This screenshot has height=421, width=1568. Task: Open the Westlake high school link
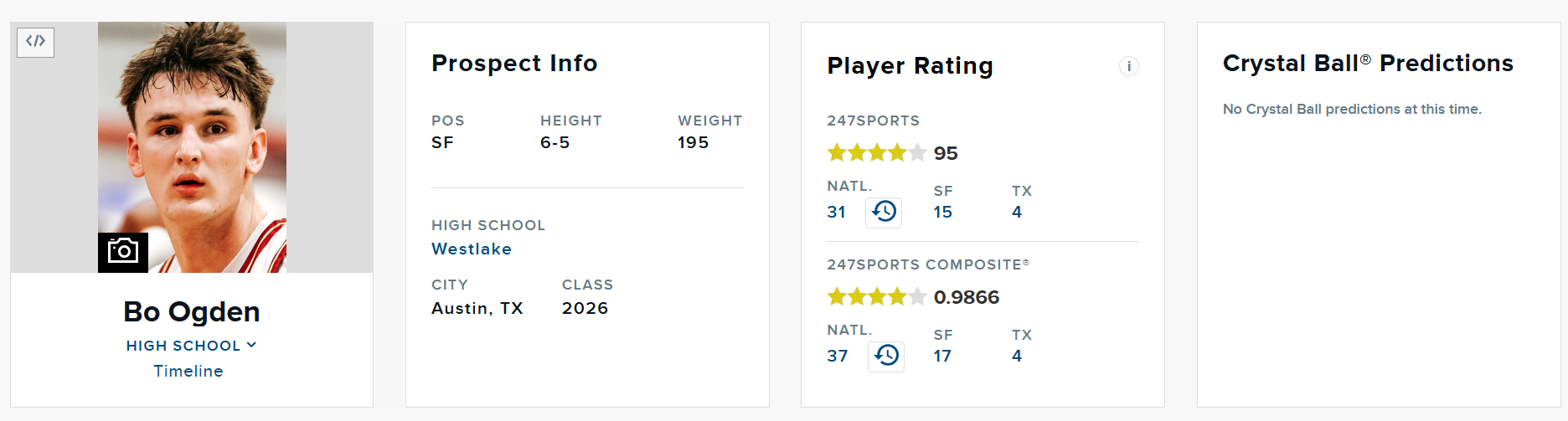[472, 249]
